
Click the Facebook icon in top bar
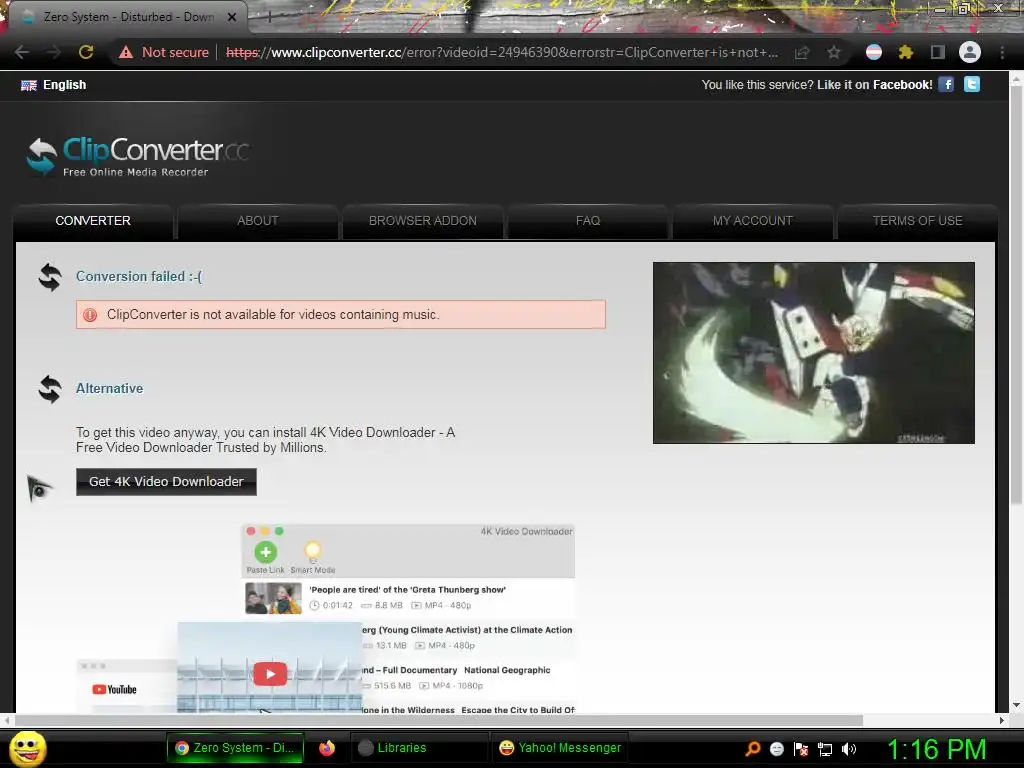click(x=946, y=84)
